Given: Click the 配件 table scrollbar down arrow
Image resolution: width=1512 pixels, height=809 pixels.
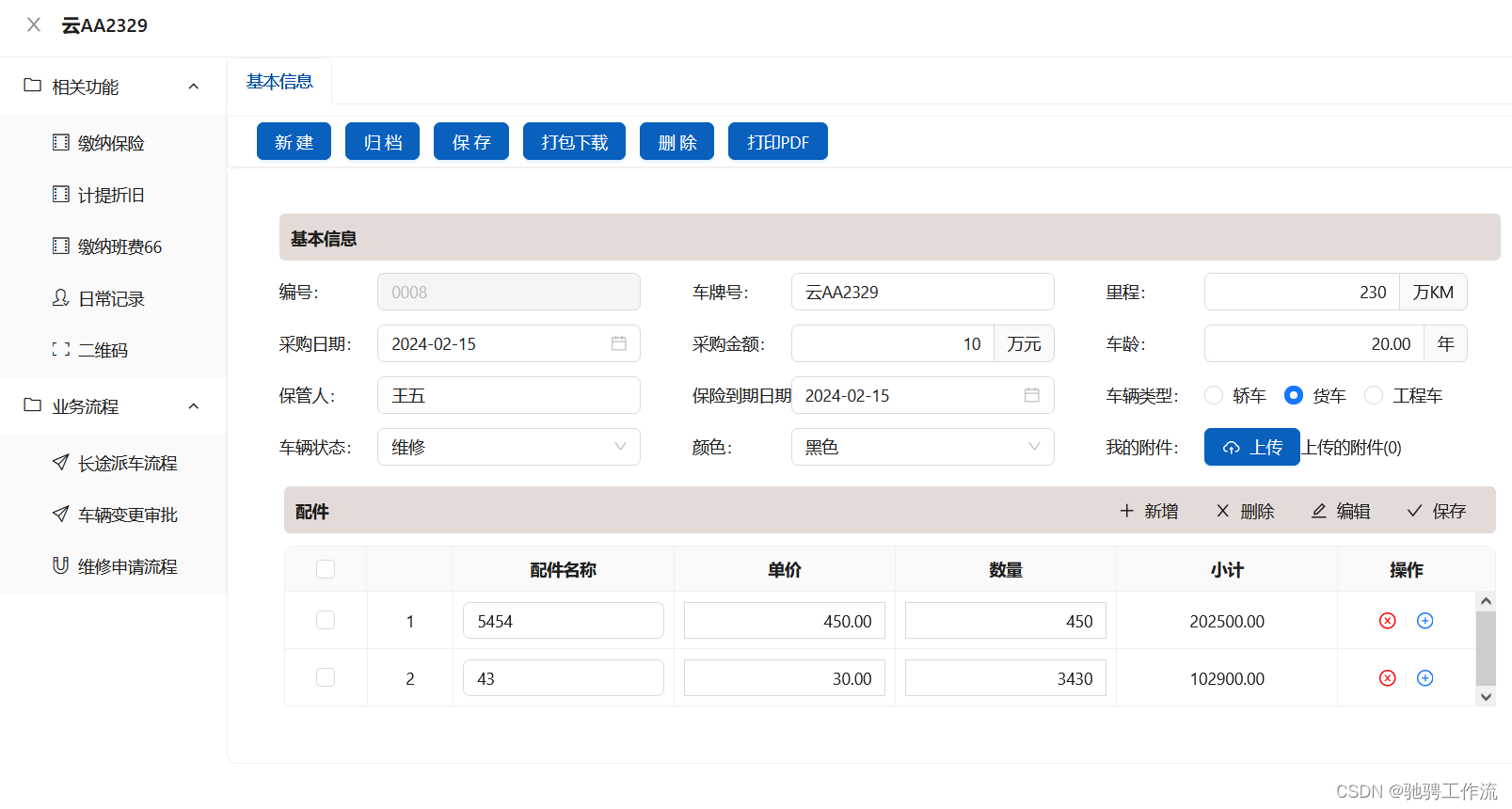Looking at the screenshot, I should [x=1486, y=697].
